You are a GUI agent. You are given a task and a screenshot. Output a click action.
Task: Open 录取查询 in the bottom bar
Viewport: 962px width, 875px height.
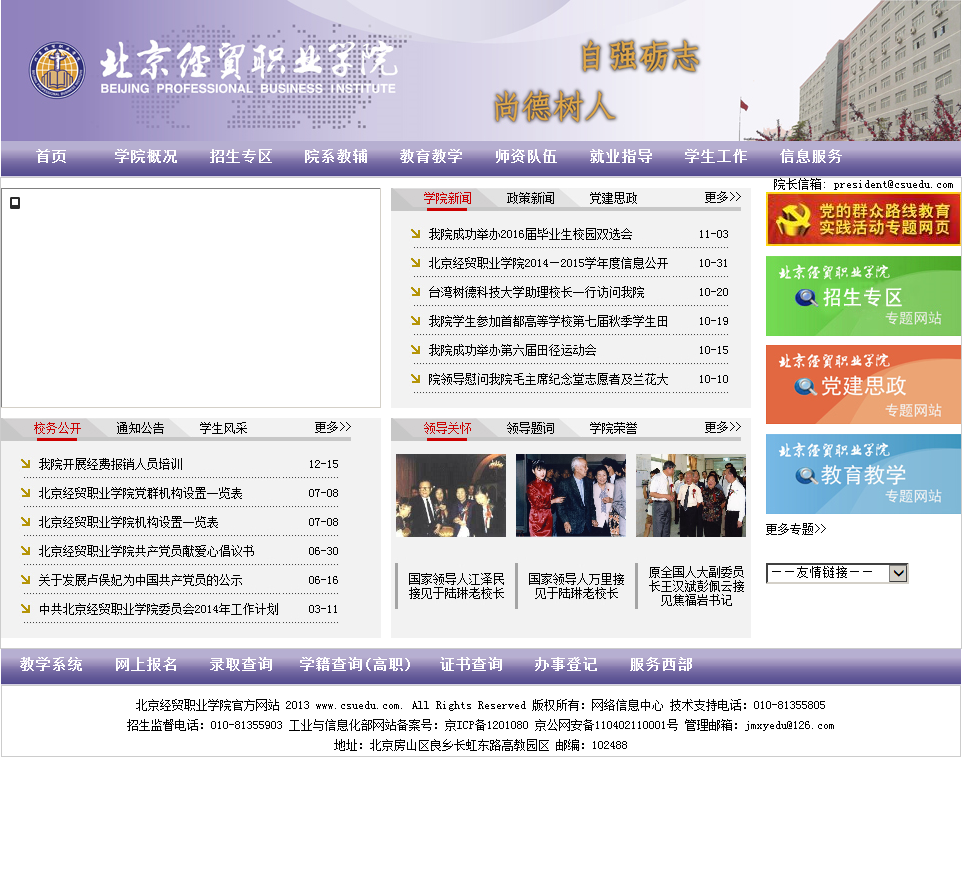[241, 665]
